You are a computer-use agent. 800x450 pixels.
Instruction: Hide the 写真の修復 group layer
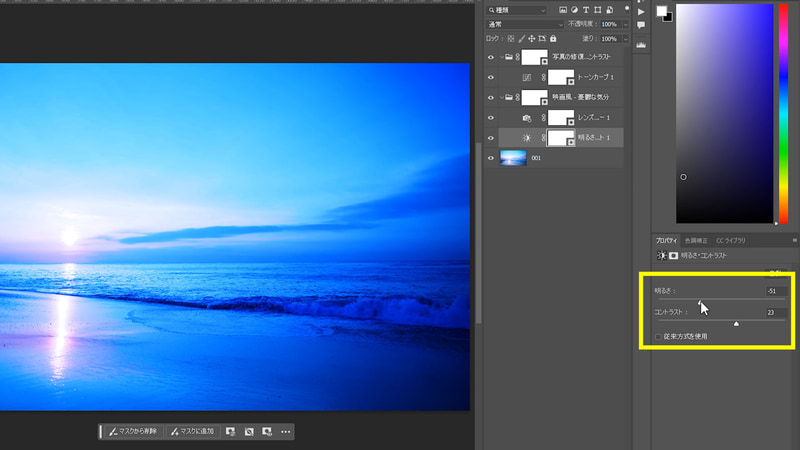click(x=491, y=57)
